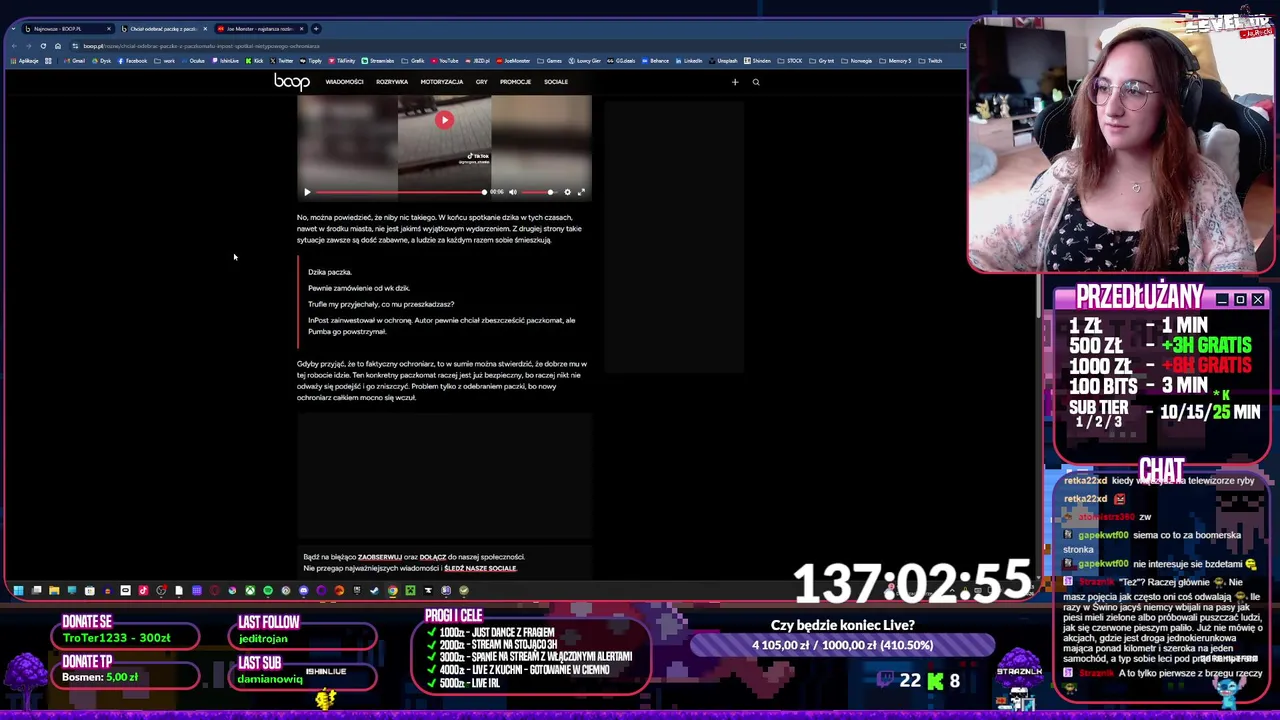Open Task View on the taskbar

click(x=36, y=590)
